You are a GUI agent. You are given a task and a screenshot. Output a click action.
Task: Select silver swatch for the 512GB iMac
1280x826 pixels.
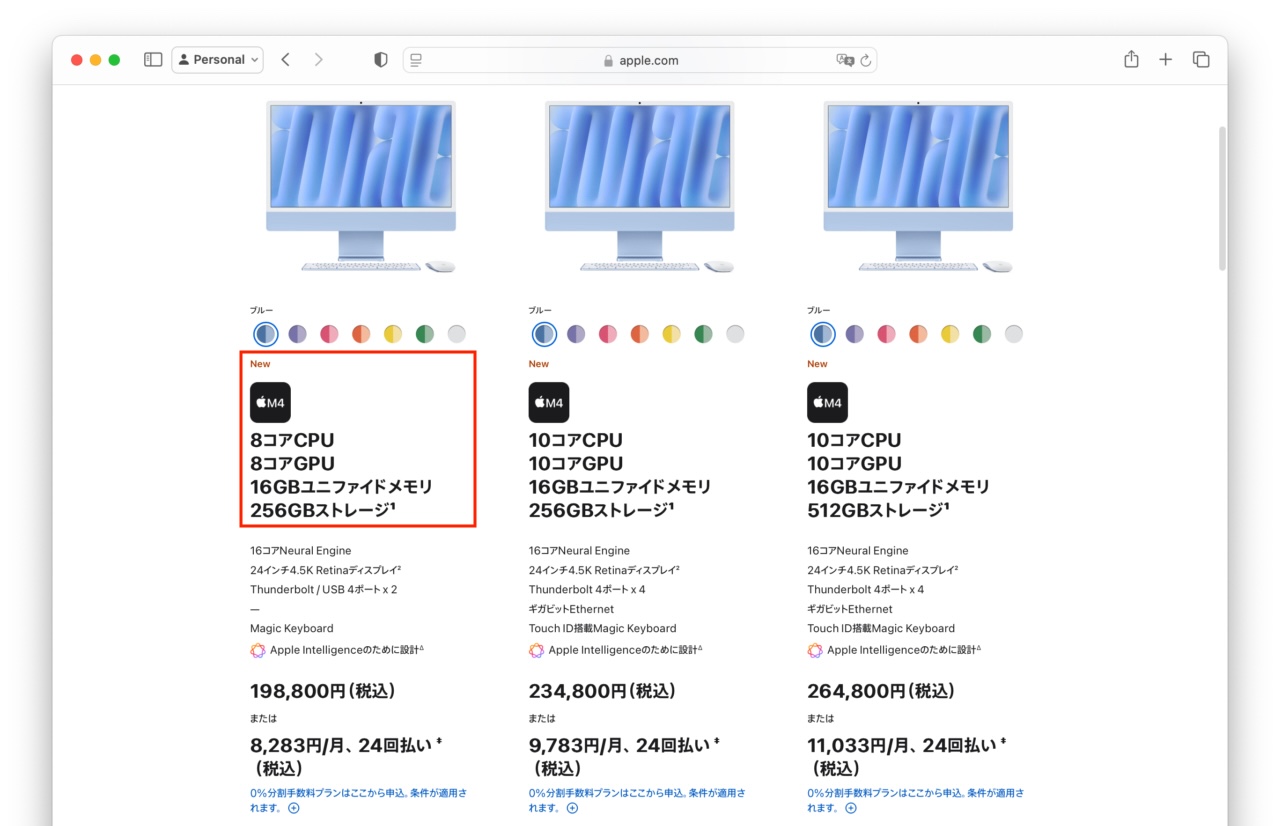click(x=1013, y=334)
